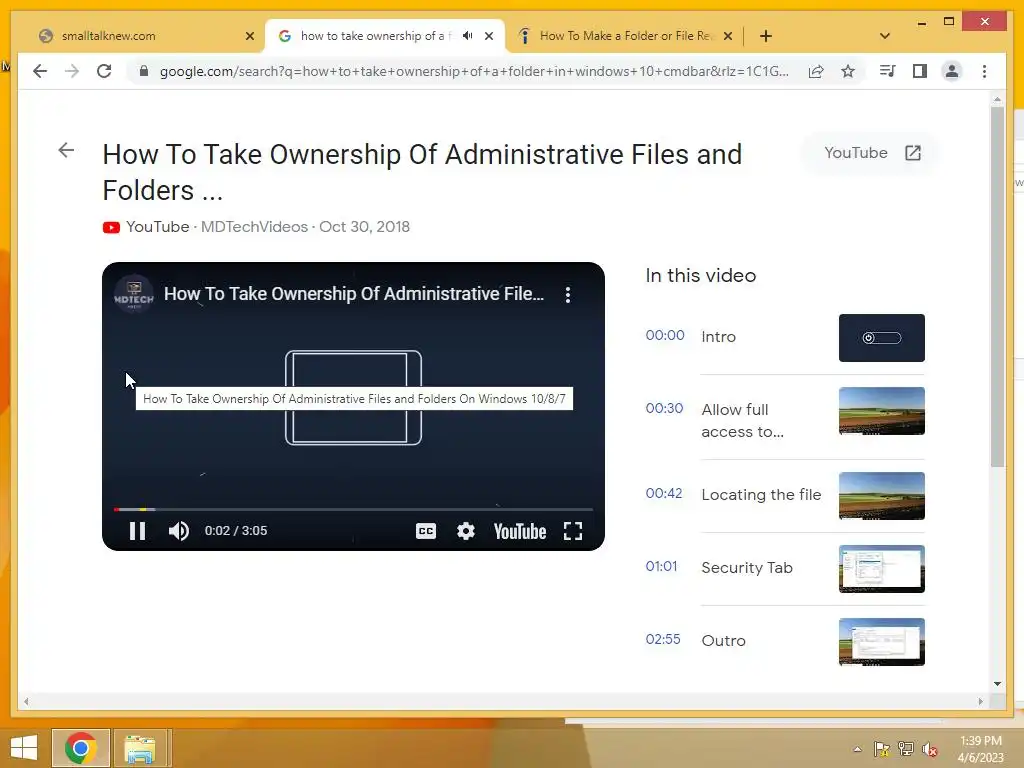The width and height of the screenshot is (1024, 768).
Task: Show hidden tray icons arrow
Action: [857, 749]
